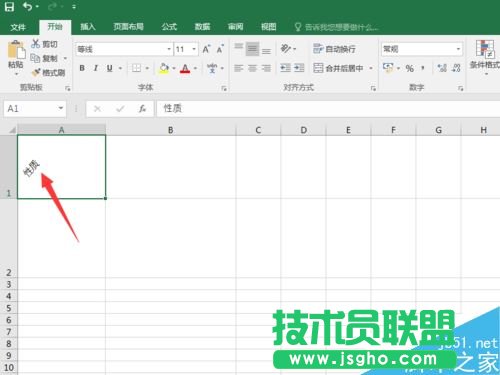Click the Undo arrow icon

[x=28, y=7]
